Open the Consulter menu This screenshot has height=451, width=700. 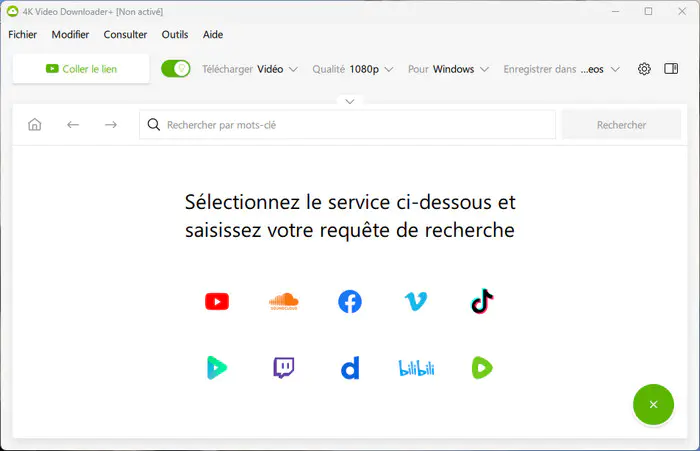pos(125,34)
